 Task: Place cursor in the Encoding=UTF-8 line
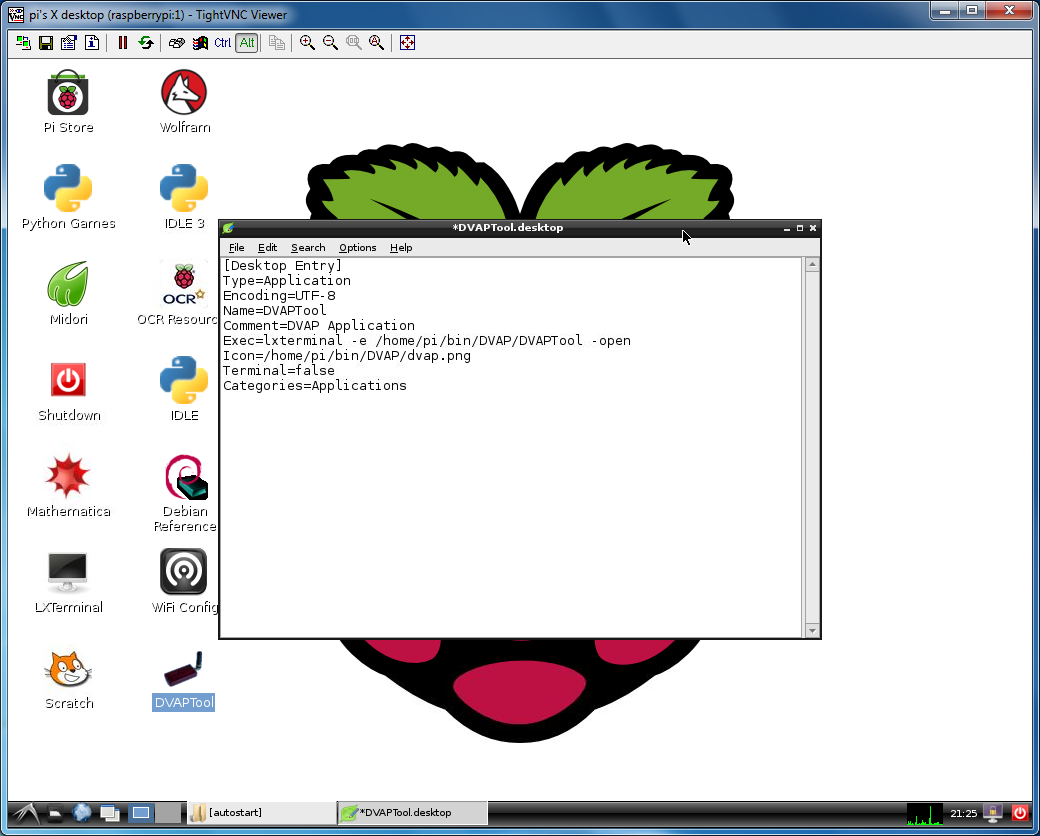pyautogui.click(x=279, y=296)
